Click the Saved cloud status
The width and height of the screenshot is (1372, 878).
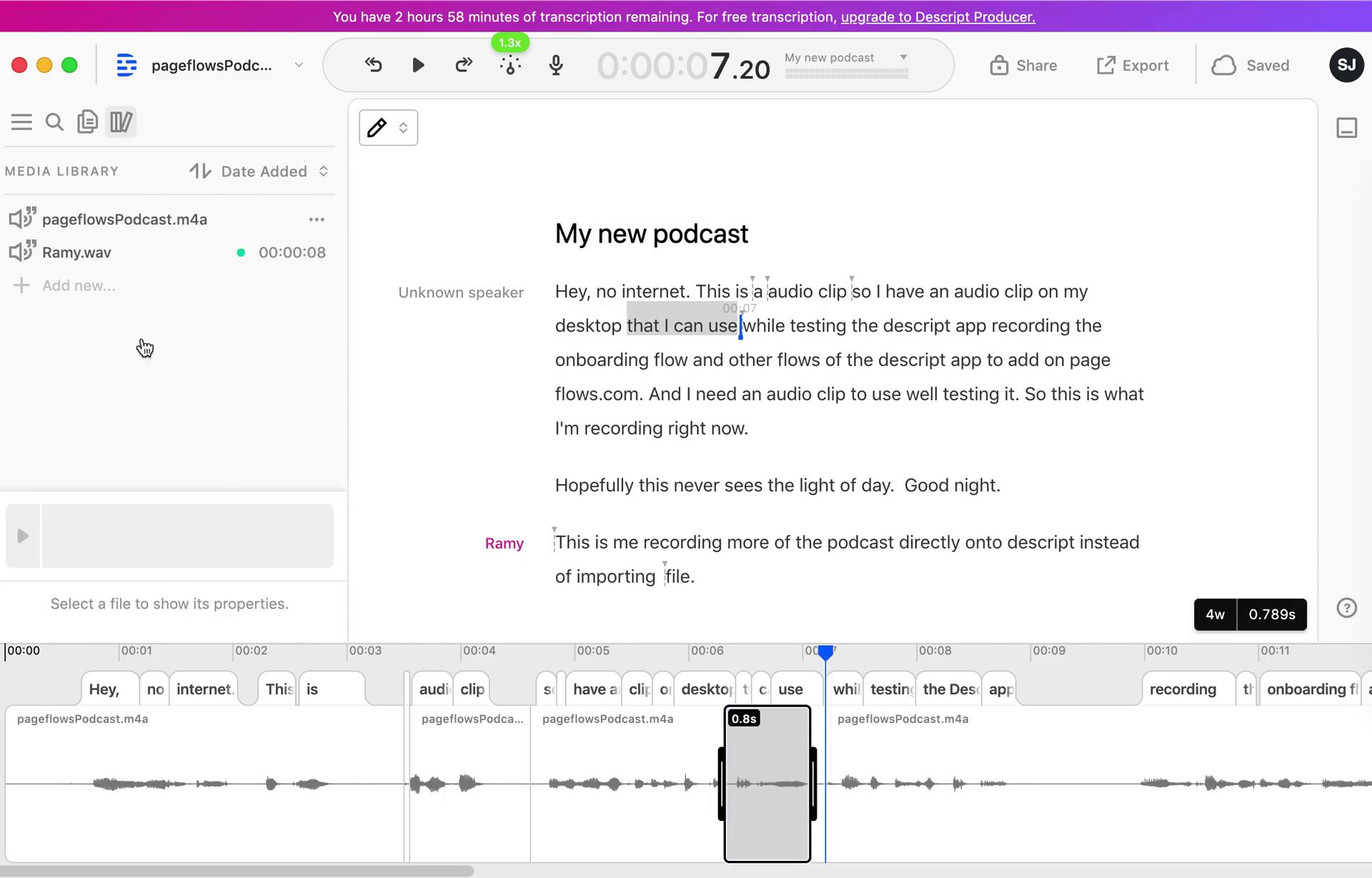point(1251,66)
